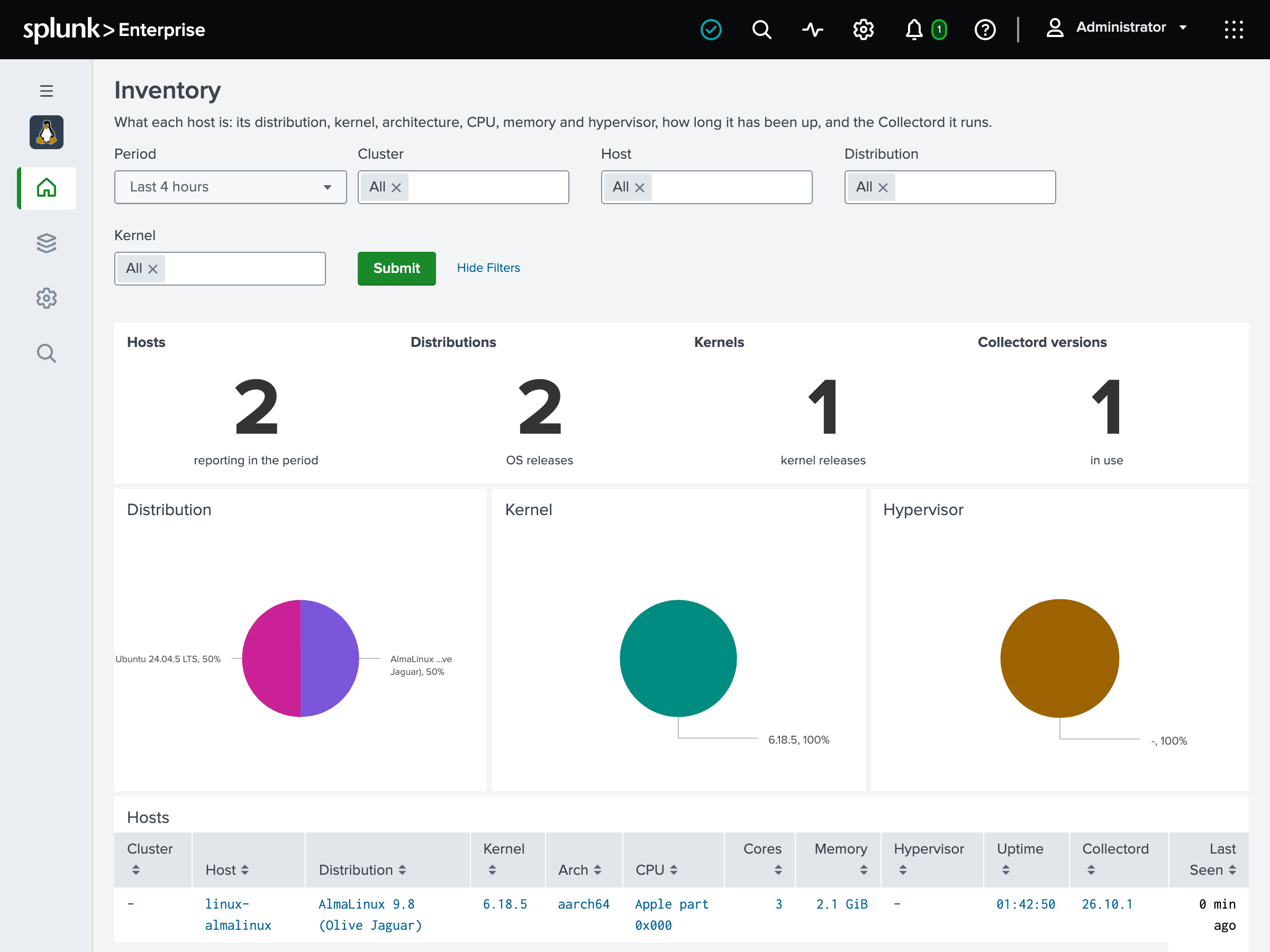Open the Period Last 4 hours dropdown
The image size is (1270, 952).
[x=230, y=187]
